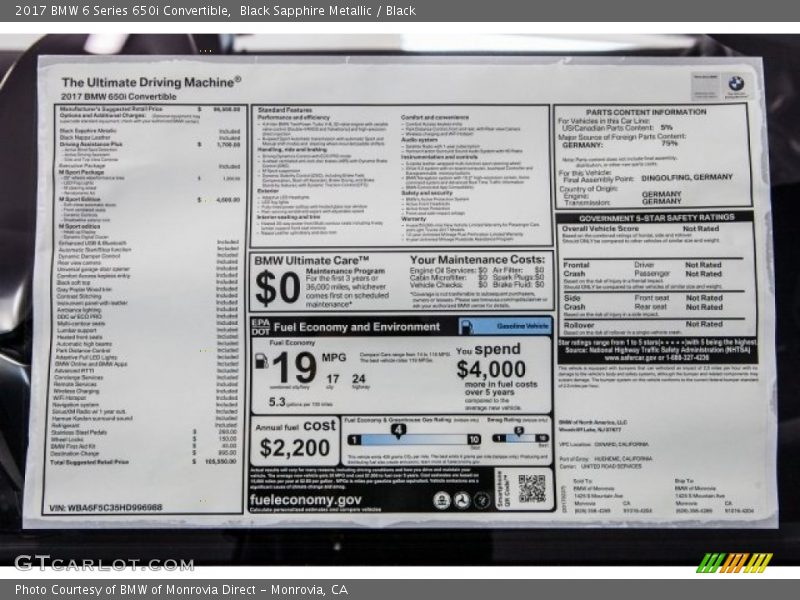Image resolution: width=800 pixels, height=600 pixels.
Task: Click the EPA DOT badge on the fuel label
Action: click(x=260, y=327)
